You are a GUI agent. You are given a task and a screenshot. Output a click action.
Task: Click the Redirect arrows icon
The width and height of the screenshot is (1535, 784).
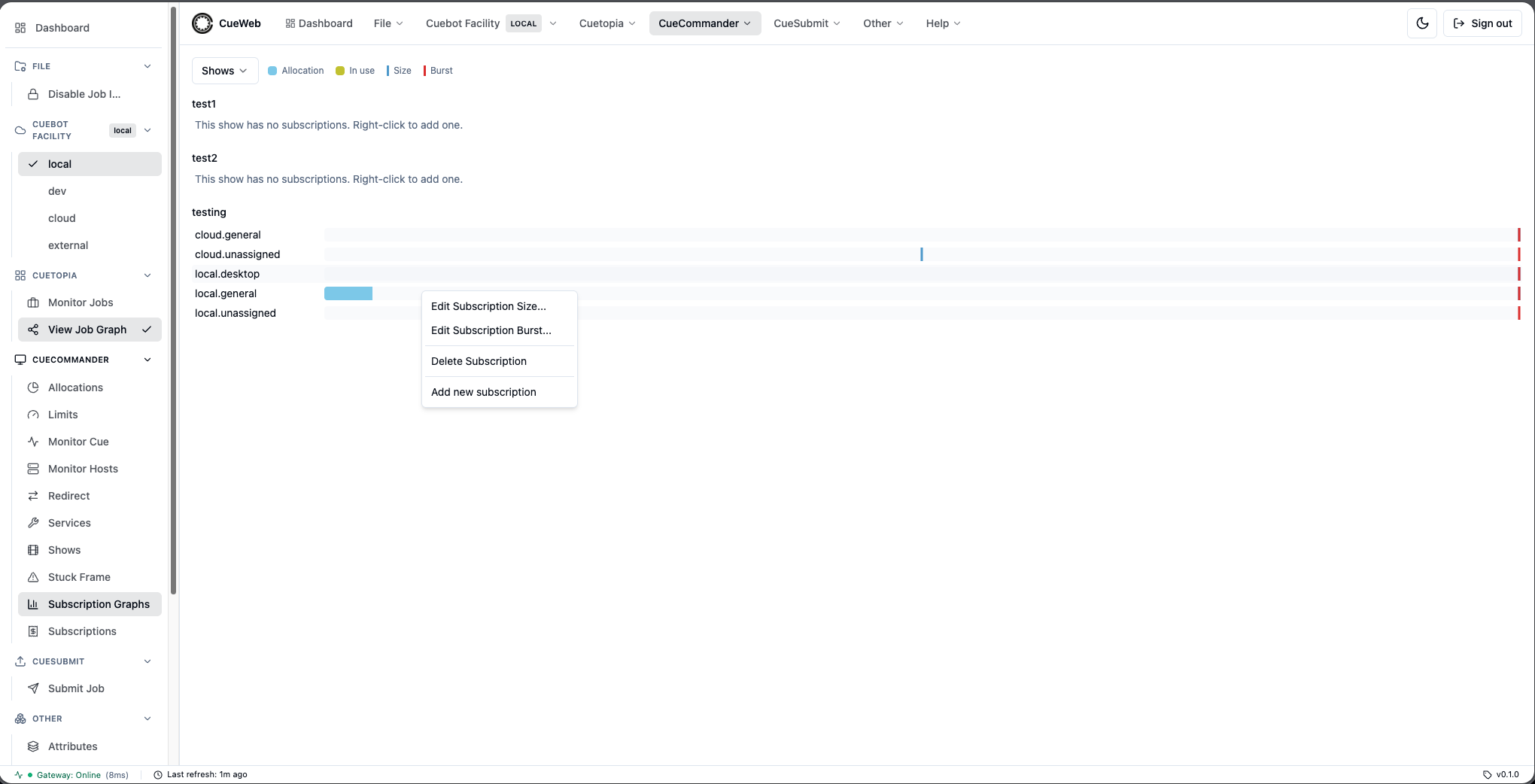pos(33,496)
